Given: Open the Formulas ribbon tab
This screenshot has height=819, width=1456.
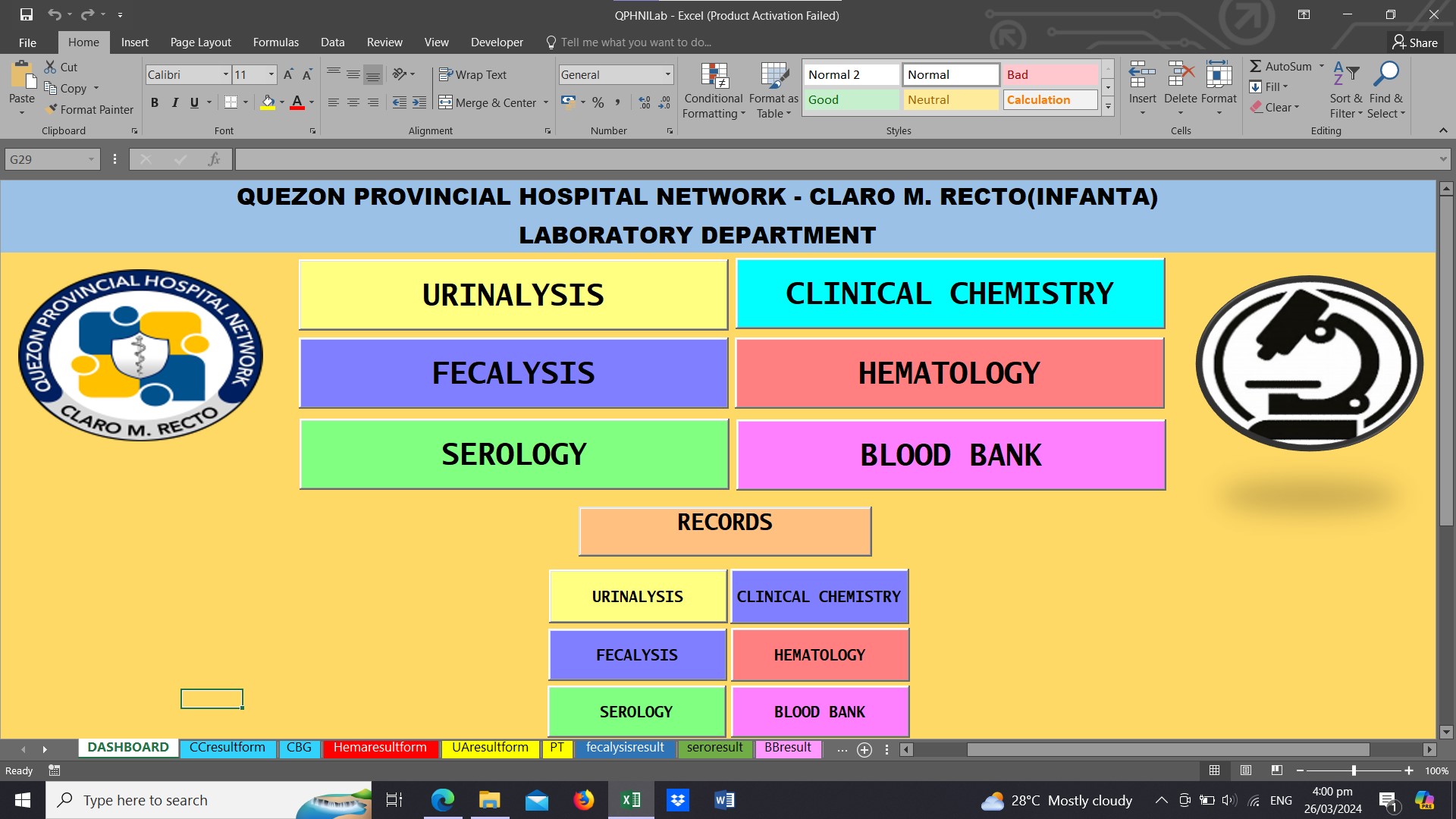Looking at the screenshot, I should point(275,42).
